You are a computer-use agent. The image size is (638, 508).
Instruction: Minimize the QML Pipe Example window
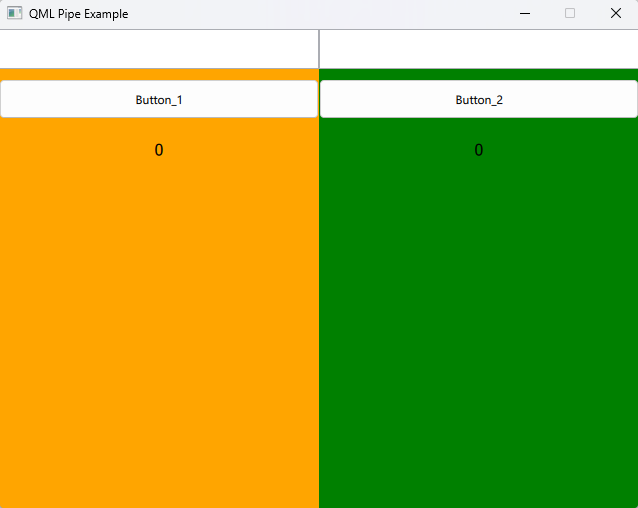pos(525,13)
